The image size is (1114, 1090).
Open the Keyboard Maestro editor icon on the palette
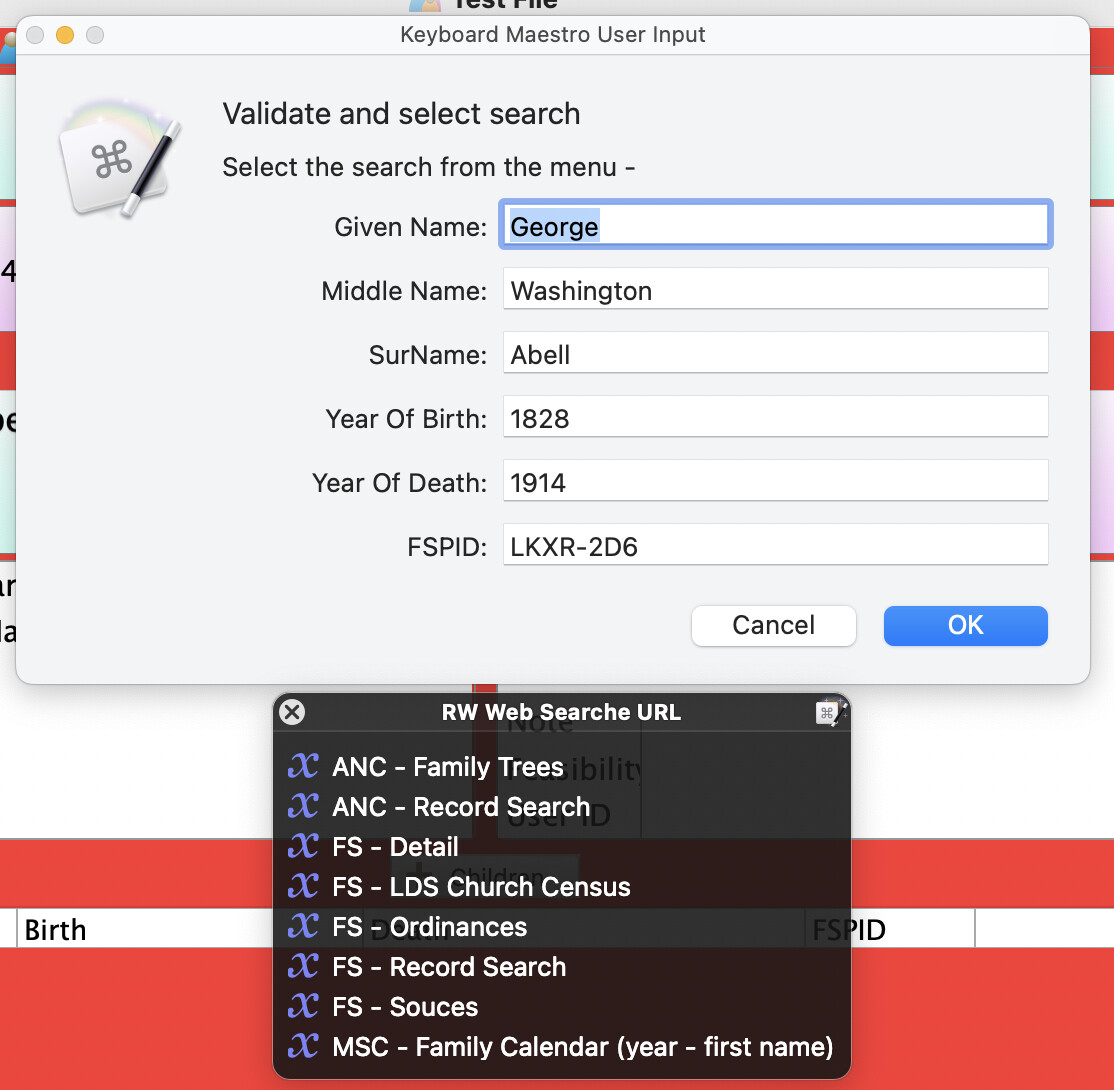[x=830, y=711]
